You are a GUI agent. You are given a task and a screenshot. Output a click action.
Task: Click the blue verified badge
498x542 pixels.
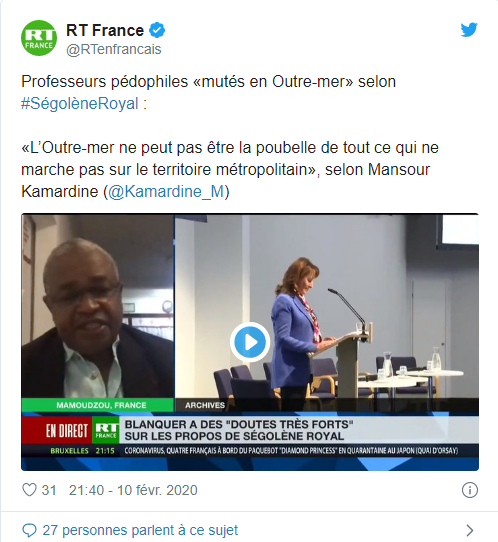157,30
